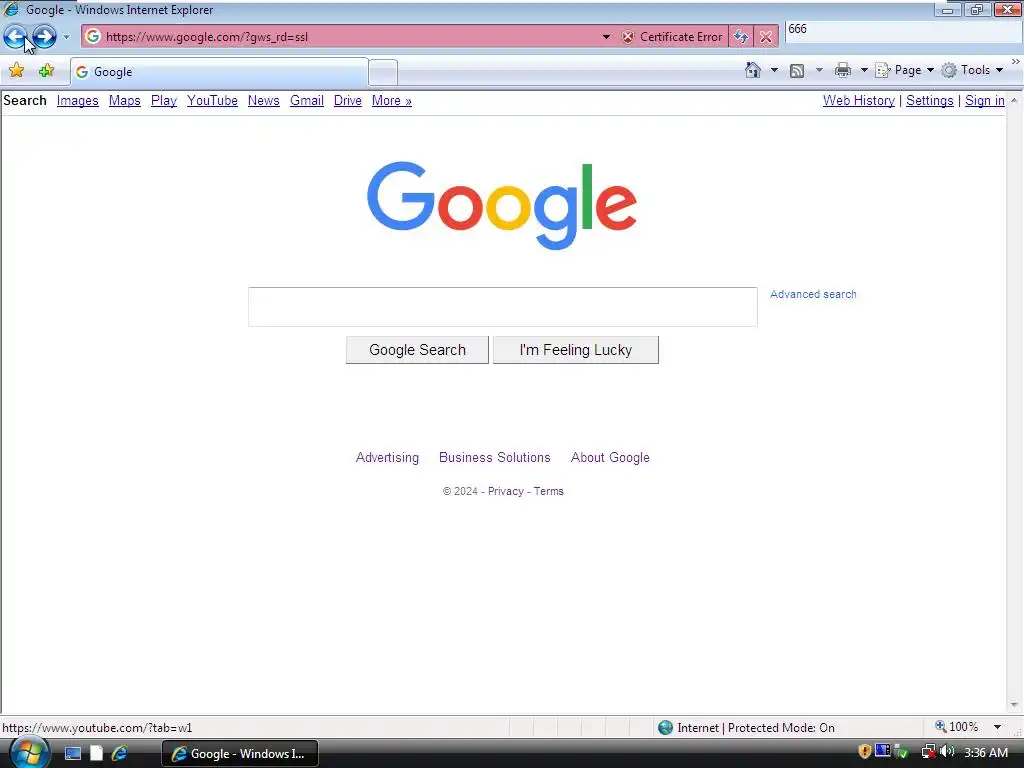Image resolution: width=1024 pixels, height=768 pixels.
Task: Open the Page menu
Action: pos(904,70)
